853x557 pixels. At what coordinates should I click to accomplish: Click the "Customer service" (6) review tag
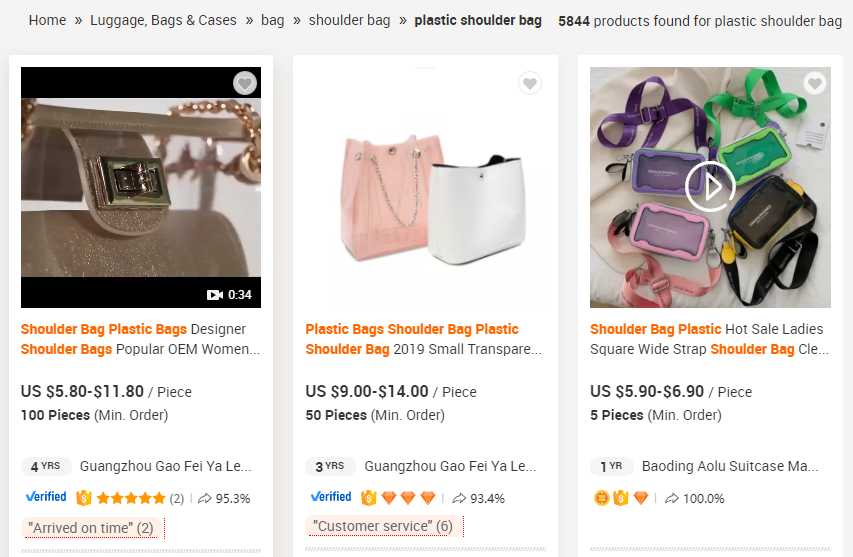tap(382, 526)
